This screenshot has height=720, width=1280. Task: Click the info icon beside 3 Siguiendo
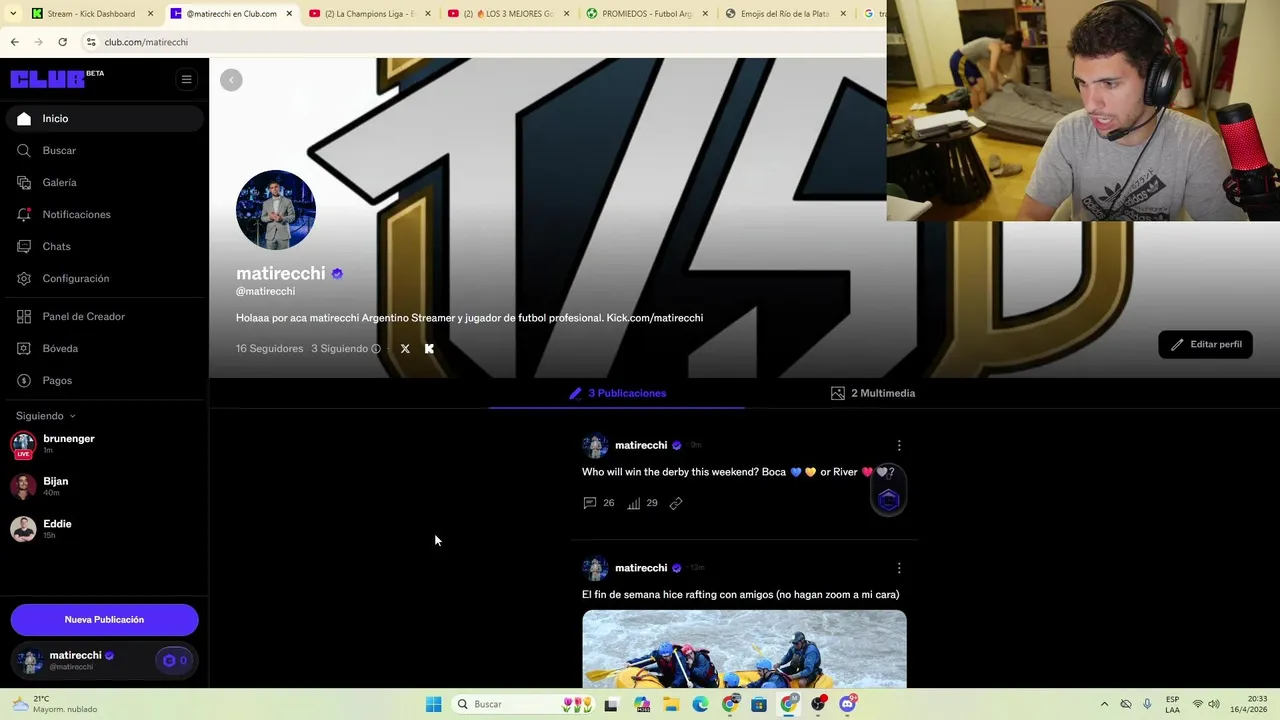tap(376, 349)
